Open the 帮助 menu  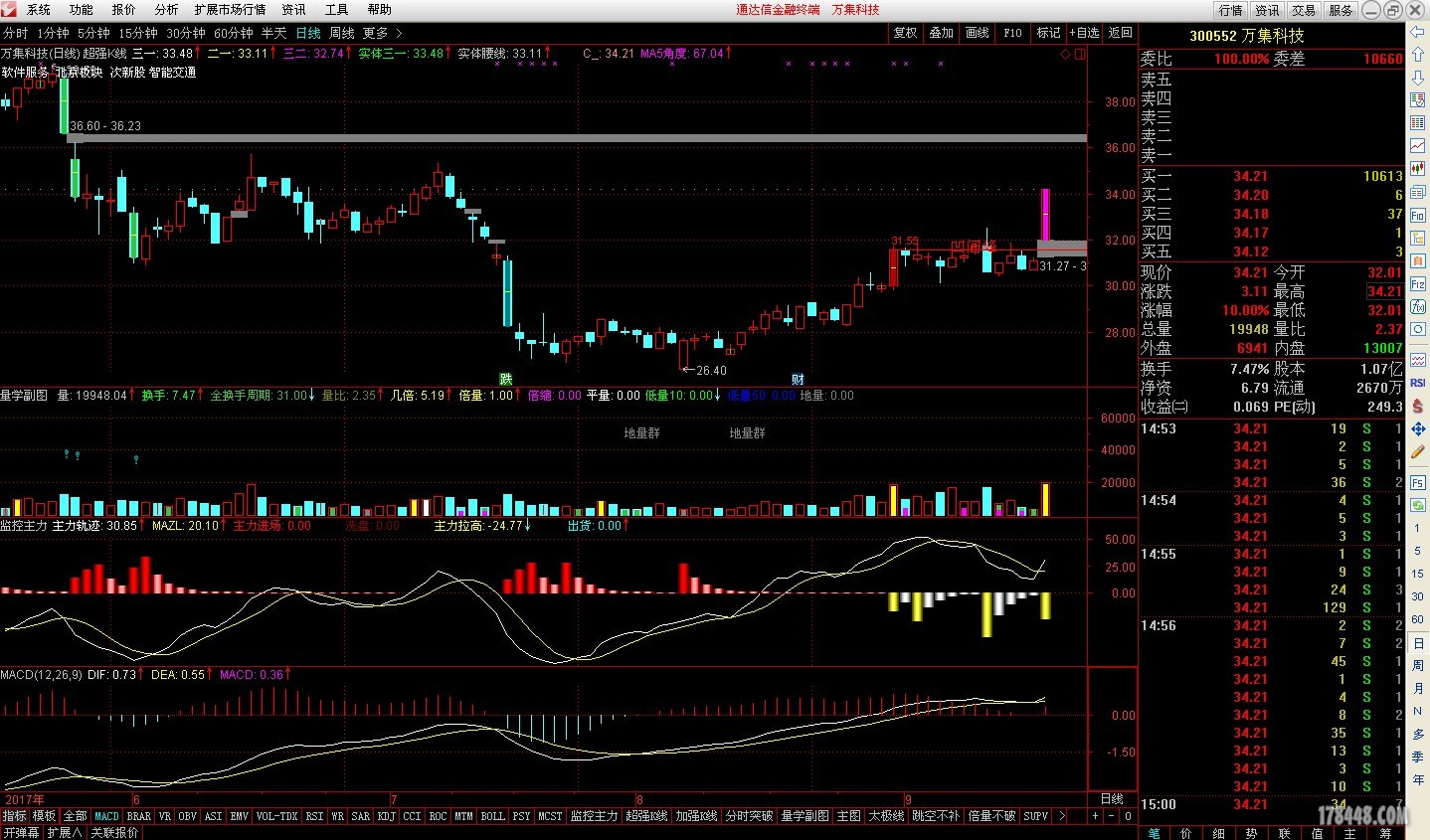380,9
